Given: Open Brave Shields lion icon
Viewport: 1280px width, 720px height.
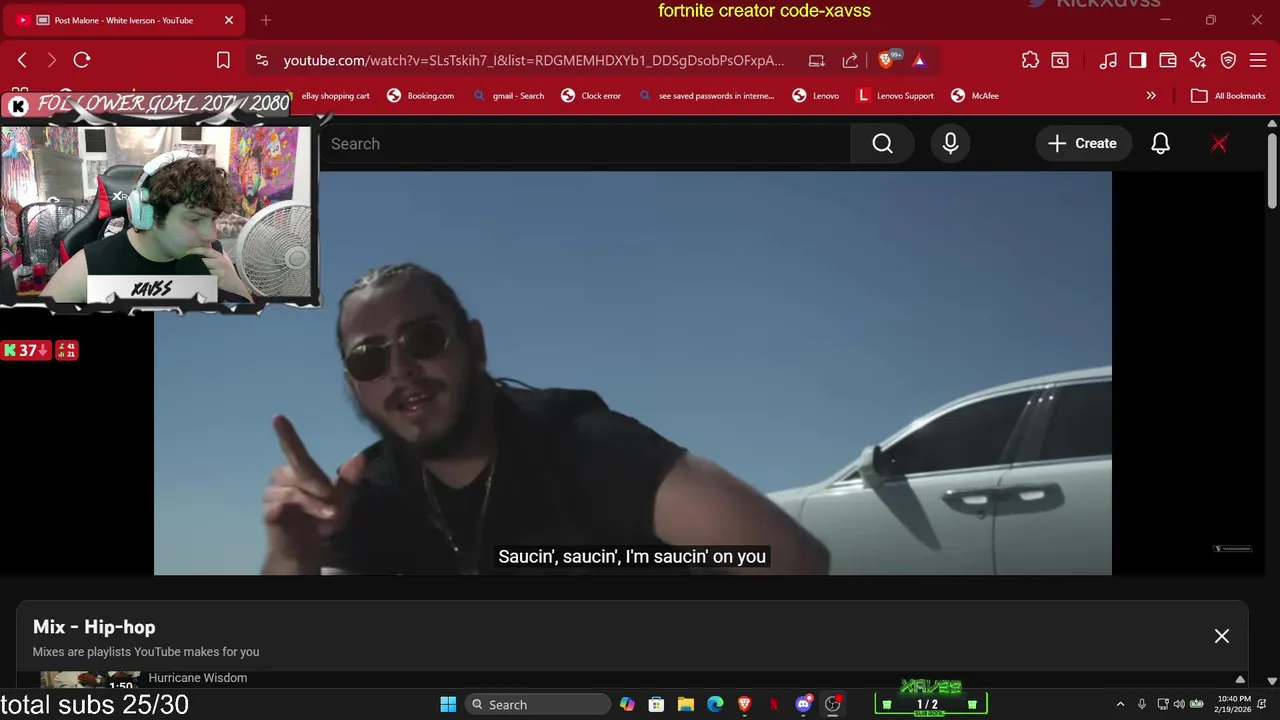Looking at the screenshot, I should (x=886, y=60).
